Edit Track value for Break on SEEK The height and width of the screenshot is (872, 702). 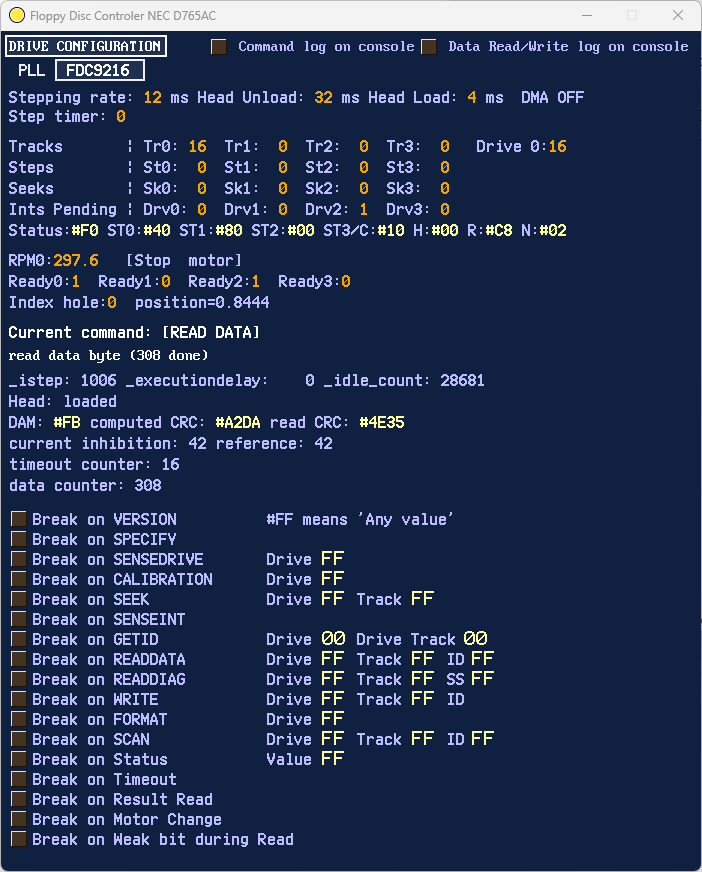coord(423,599)
